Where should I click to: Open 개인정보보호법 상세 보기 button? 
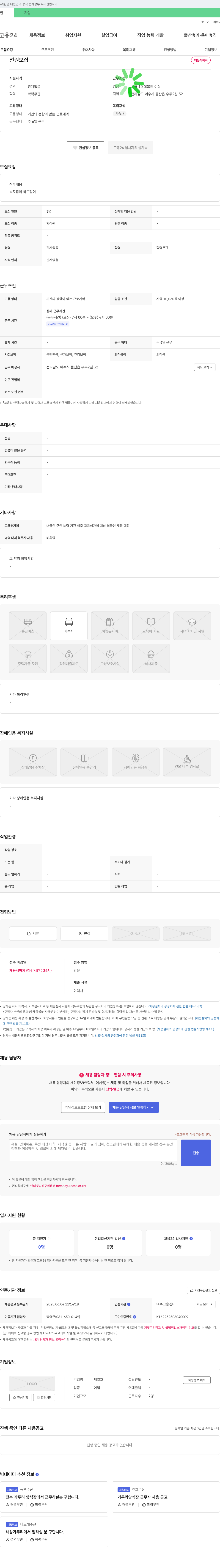[83, 1107]
